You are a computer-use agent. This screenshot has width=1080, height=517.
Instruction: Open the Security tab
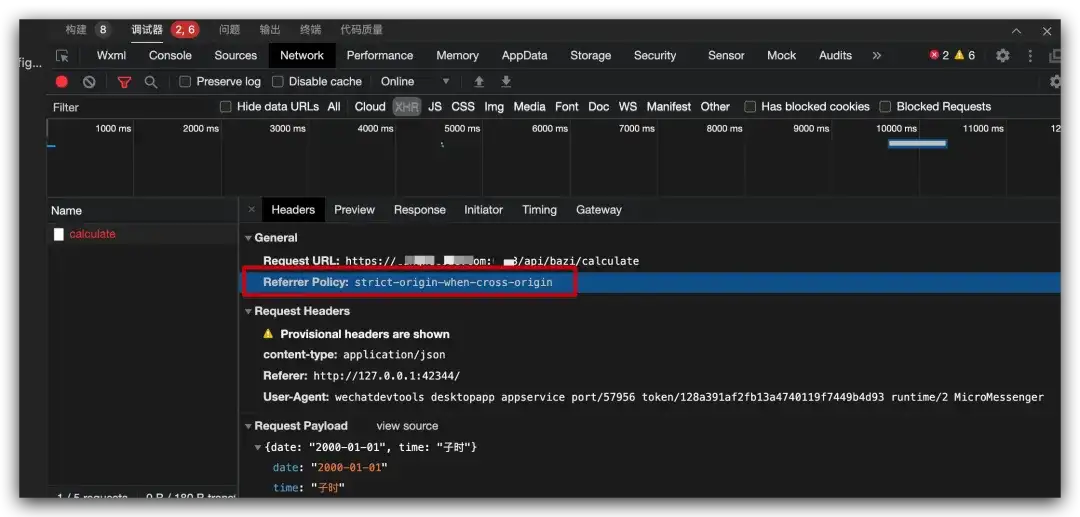point(654,56)
